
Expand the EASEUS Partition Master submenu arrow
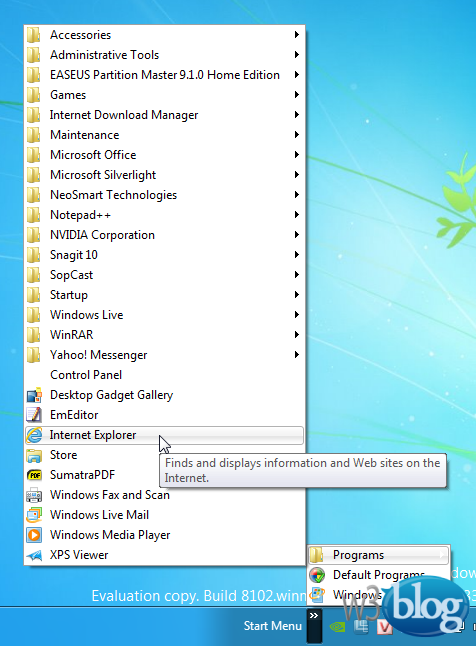point(297,75)
